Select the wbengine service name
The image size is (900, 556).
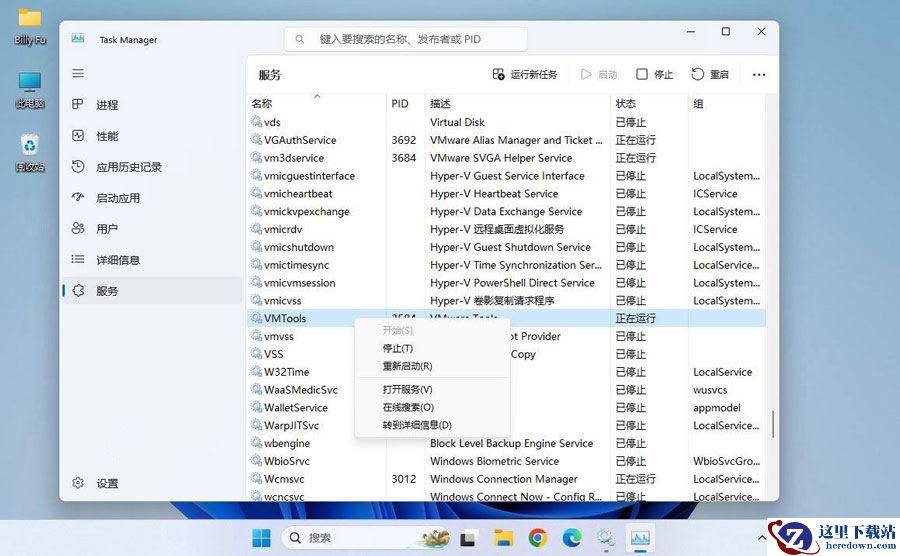287,444
